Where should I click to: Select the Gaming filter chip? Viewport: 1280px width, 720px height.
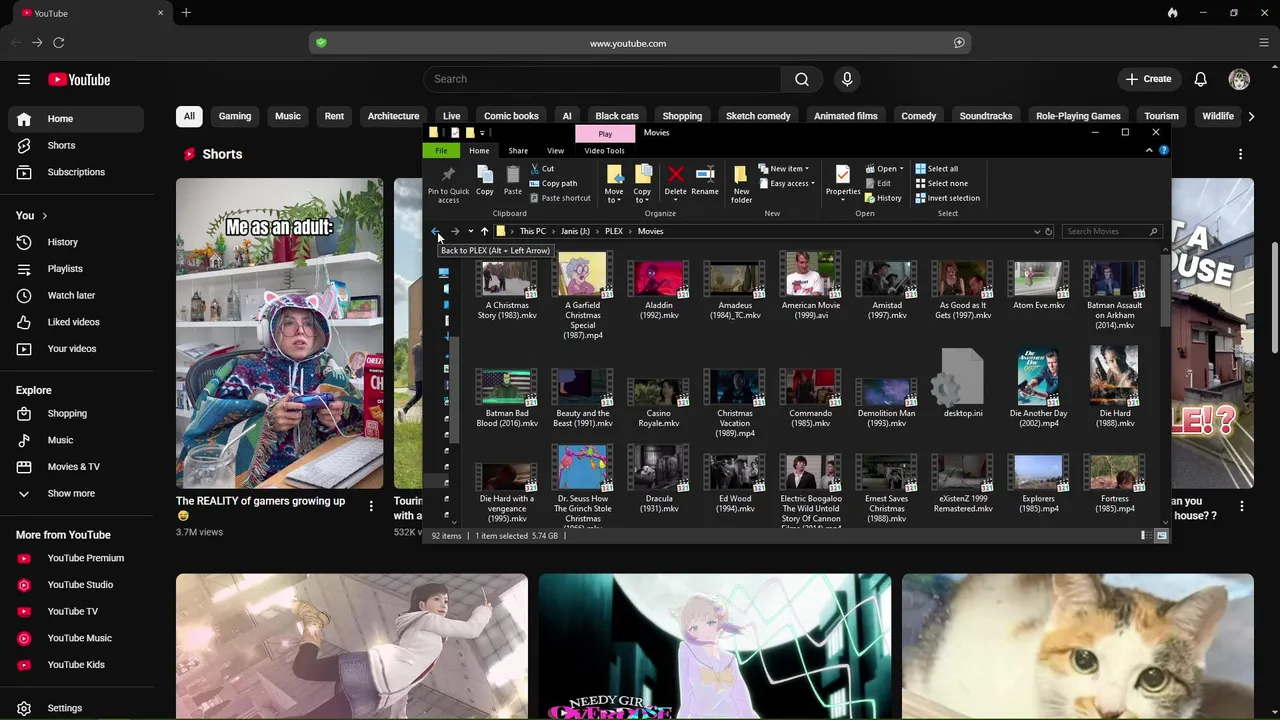pyautogui.click(x=235, y=116)
